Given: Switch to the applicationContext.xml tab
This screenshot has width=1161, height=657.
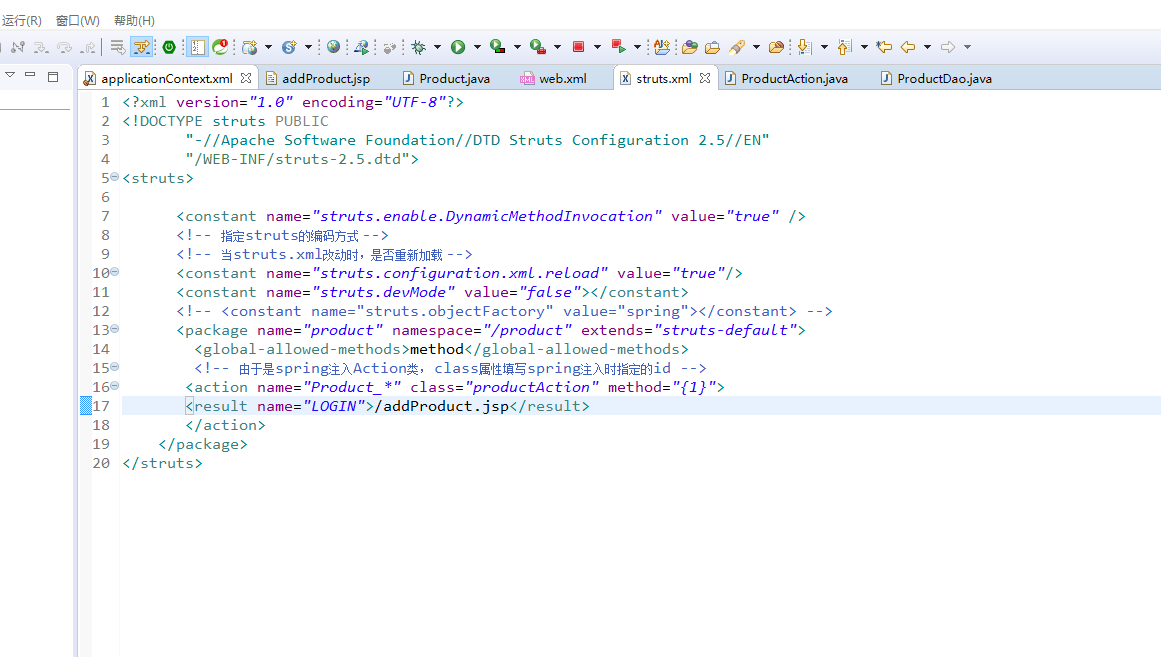Looking at the screenshot, I should (167, 79).
